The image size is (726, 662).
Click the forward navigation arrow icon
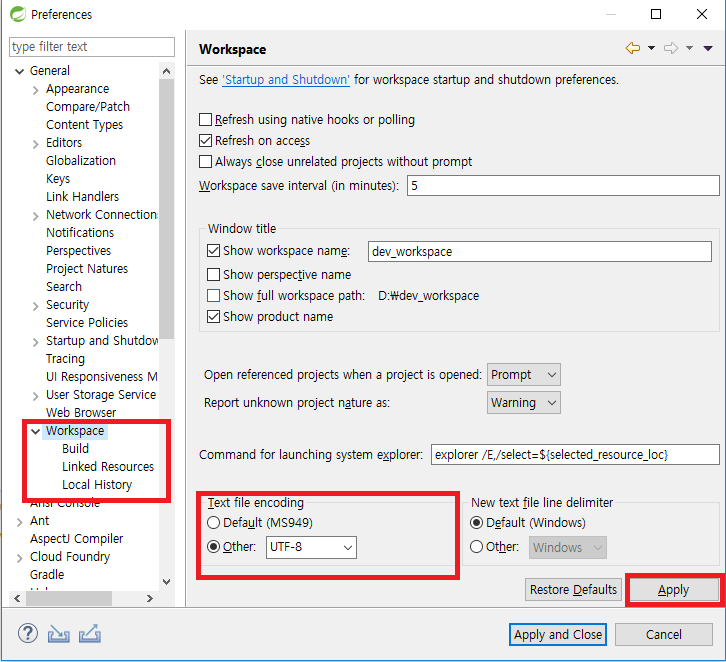click(x=671, y=48)
